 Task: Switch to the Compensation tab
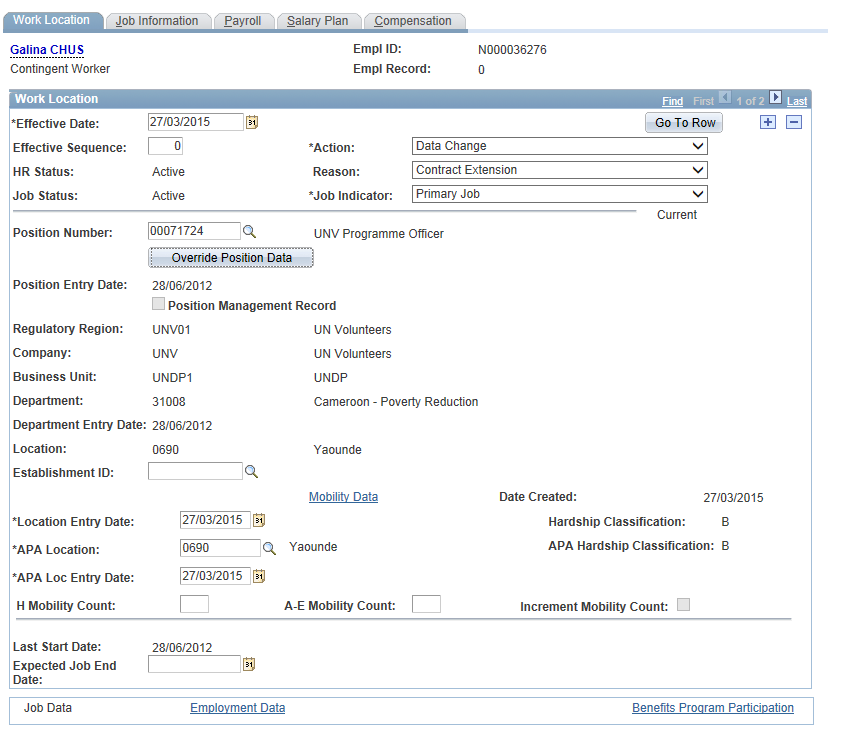coord(413,21)
